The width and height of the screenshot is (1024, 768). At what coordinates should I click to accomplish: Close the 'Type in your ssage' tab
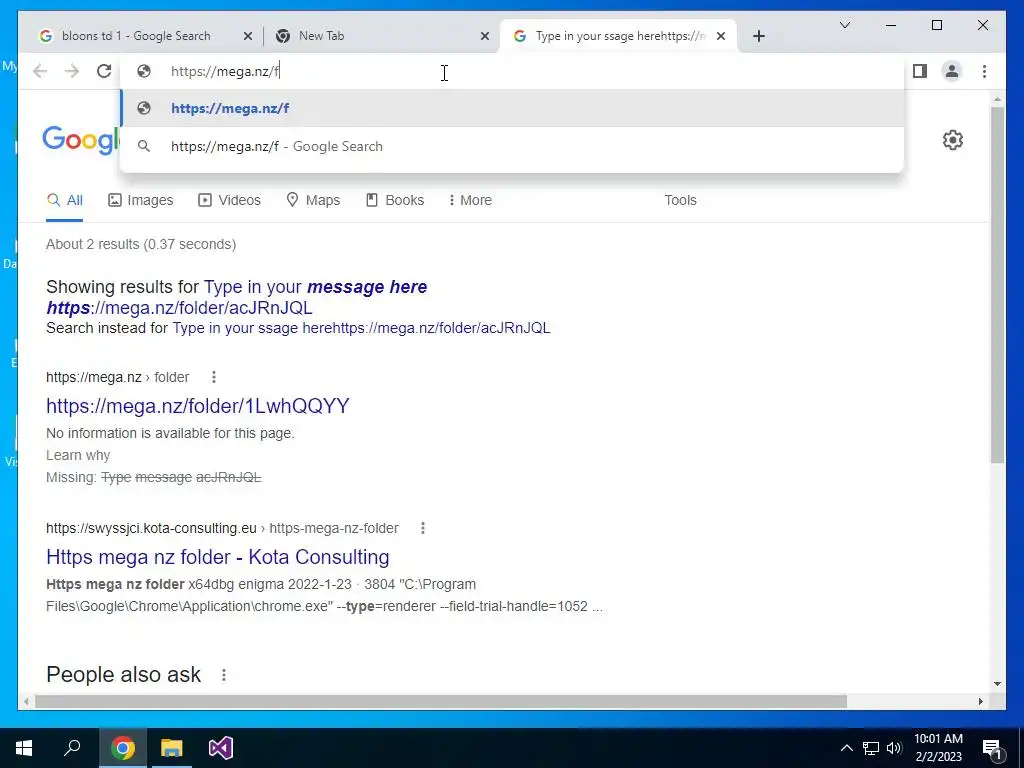click(x=721, y=36)
